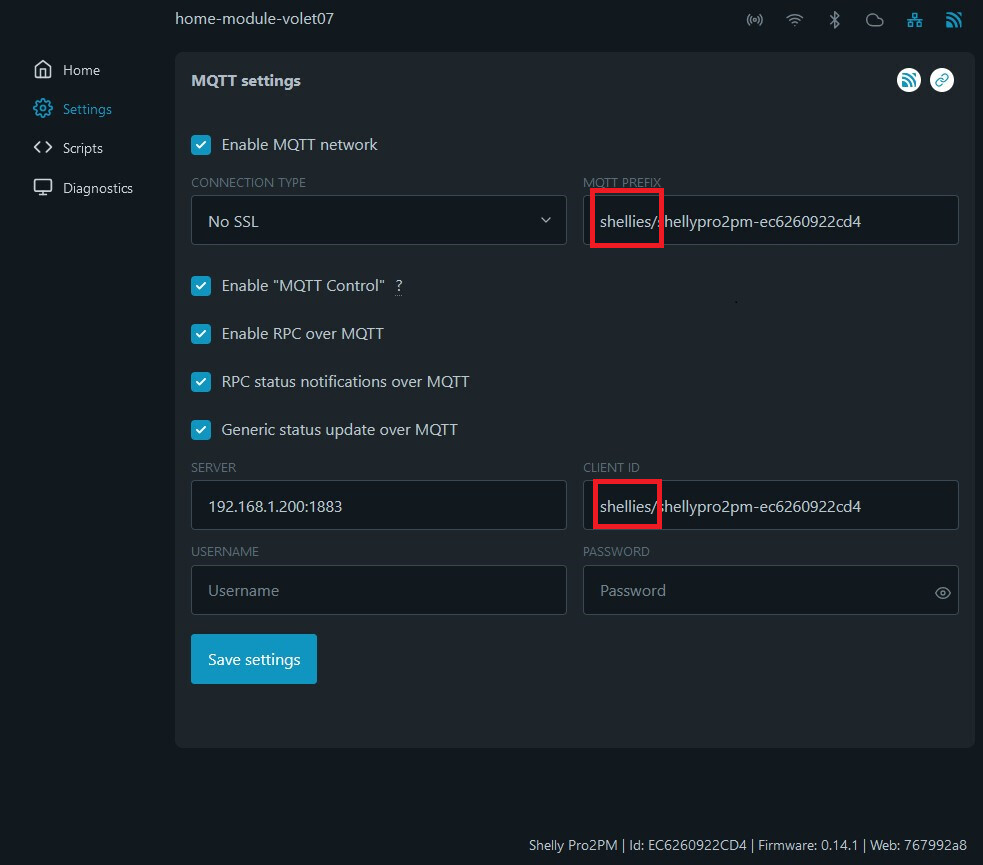The width and height of the screenshot is (983, 865).
Task: Open the Bluetooth status icon
Action: coord(834,19)
